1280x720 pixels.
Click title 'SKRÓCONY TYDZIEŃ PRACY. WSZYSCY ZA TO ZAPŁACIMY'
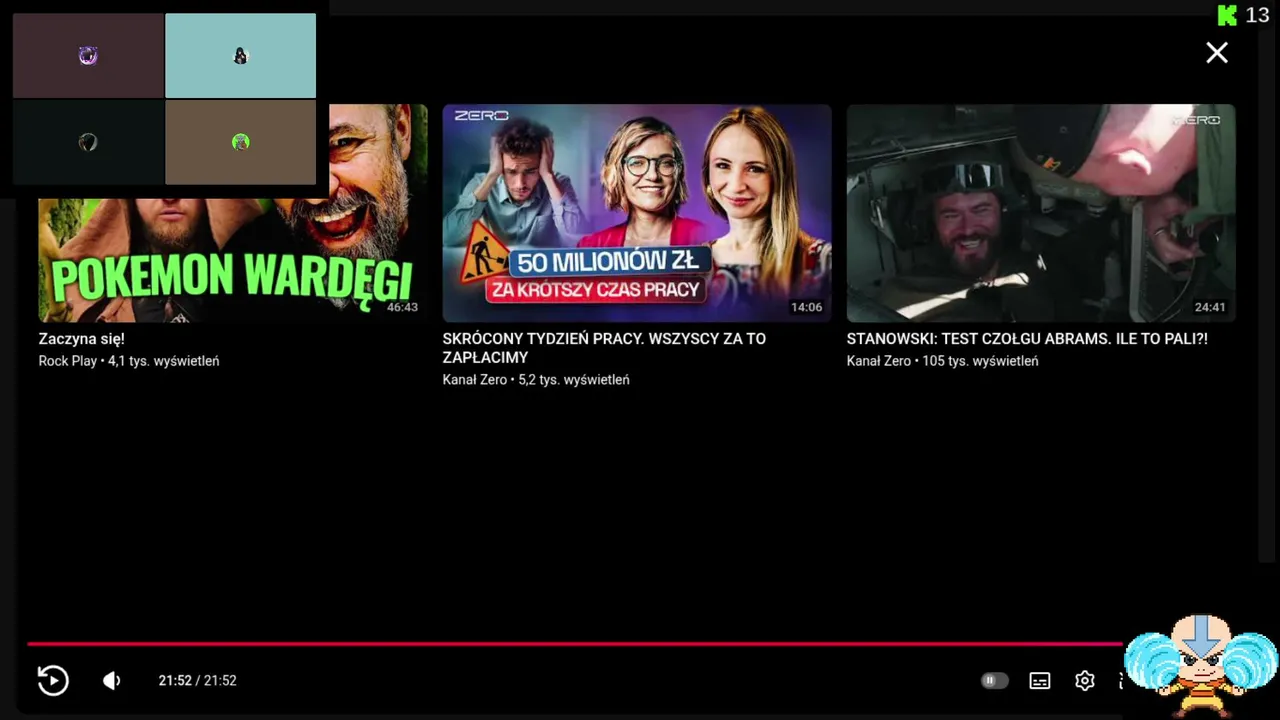point(604,348)
